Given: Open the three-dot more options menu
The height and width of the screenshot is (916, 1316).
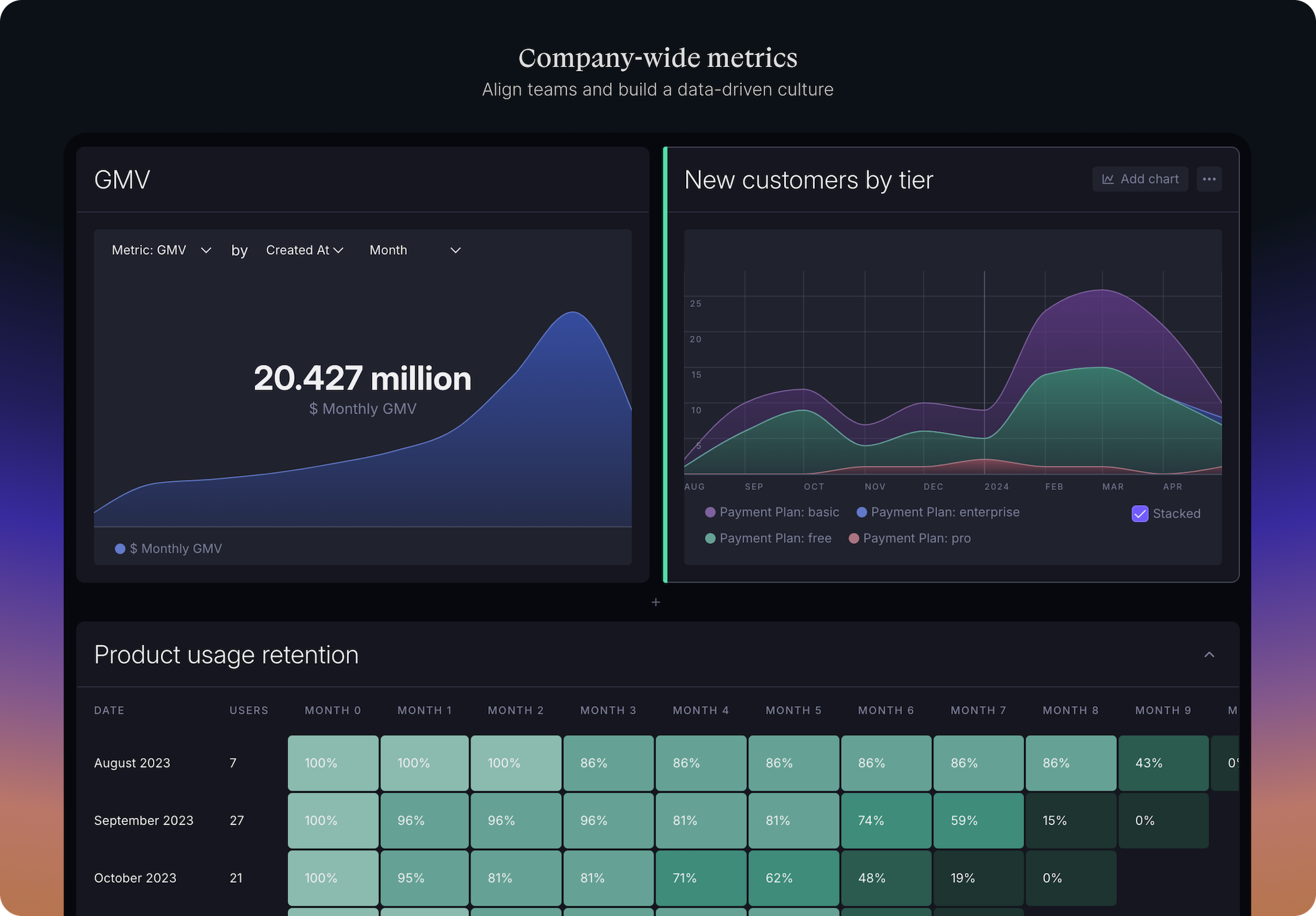Looking at the screenshot, I should tap(1208, 179).
